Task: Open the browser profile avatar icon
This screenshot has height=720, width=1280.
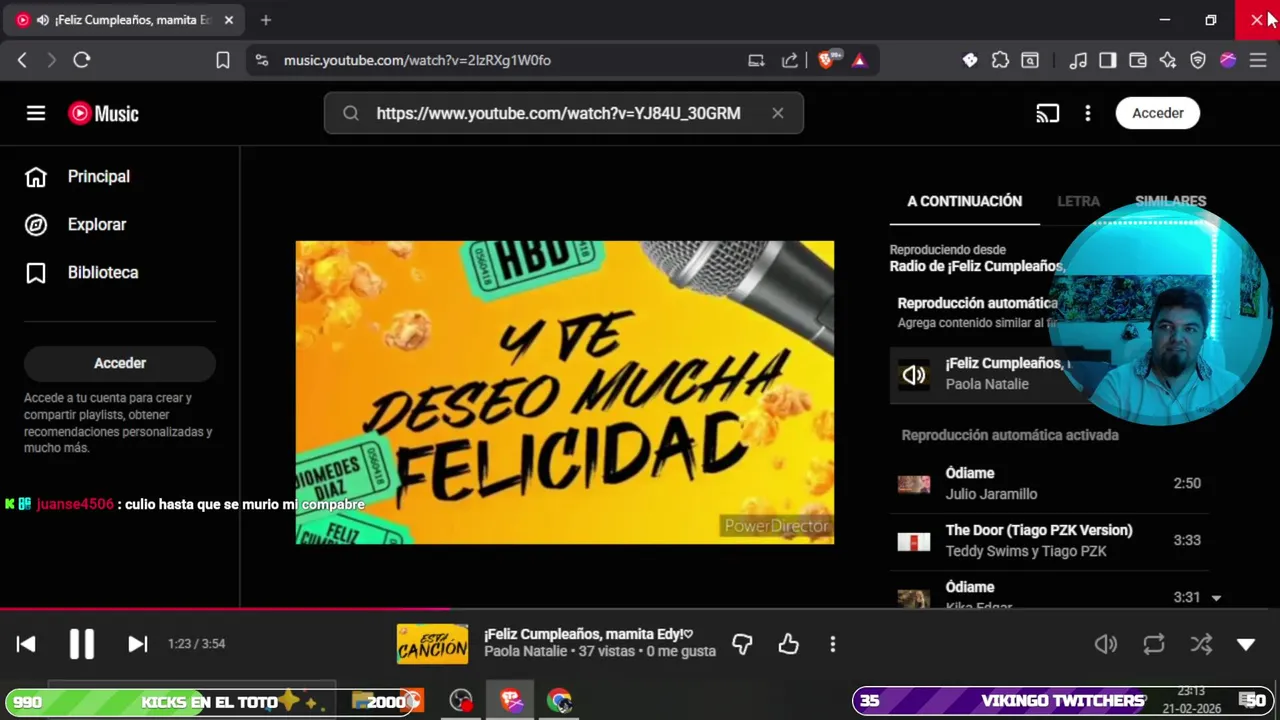Action: [x=1228, y=60]
